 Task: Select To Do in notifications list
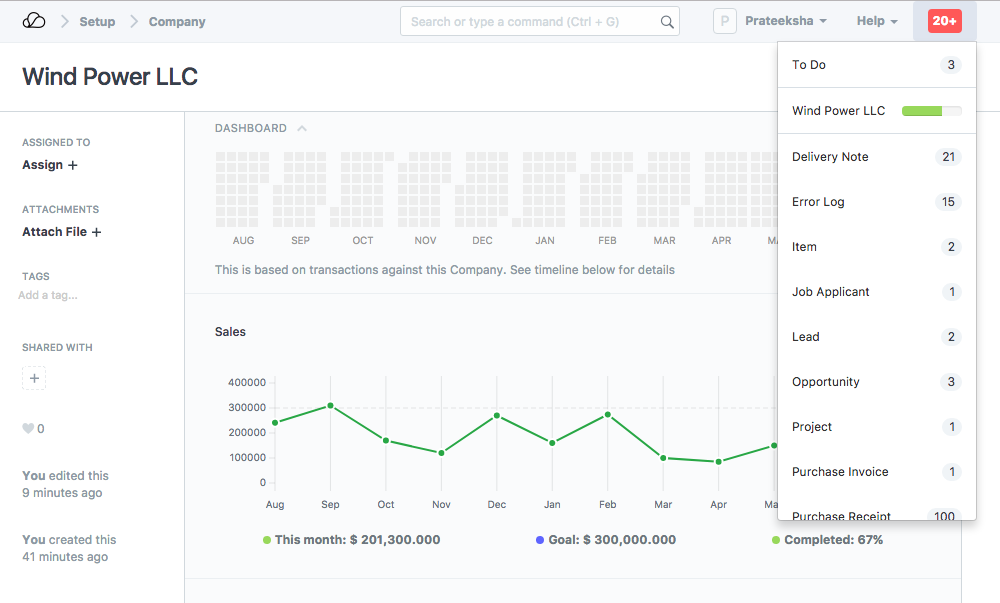(809, 65)
